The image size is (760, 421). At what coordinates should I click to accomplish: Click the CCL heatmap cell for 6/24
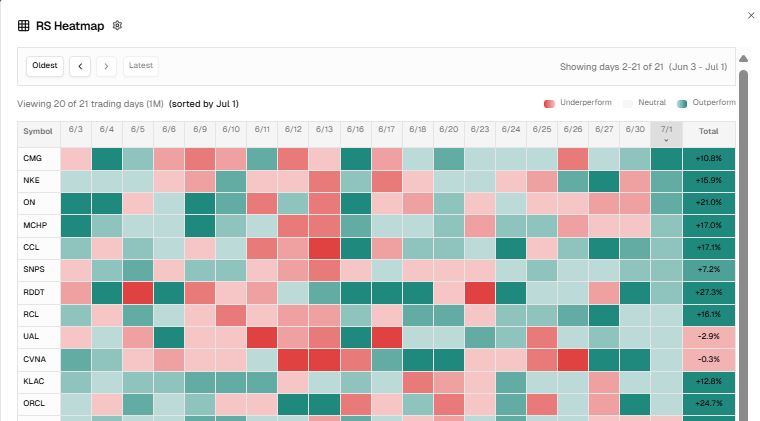(x=511, y=248)
